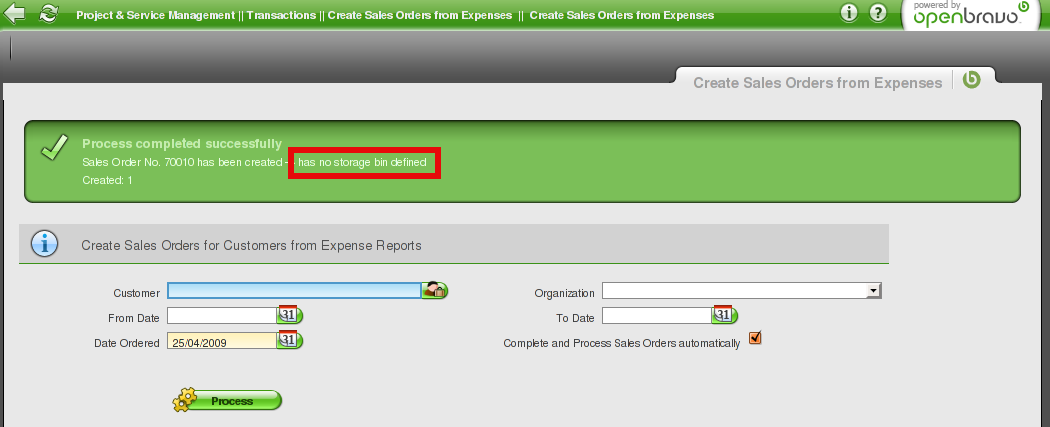Focus the To Date input field

point(658,315)
